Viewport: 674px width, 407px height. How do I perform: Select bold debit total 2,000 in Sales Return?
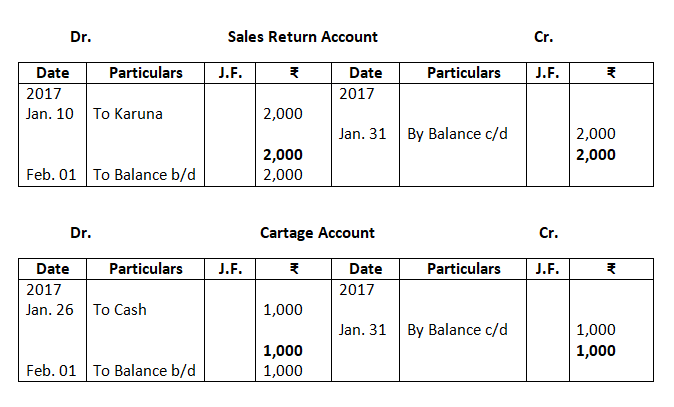pyautogui.click(x=283, y=154)
